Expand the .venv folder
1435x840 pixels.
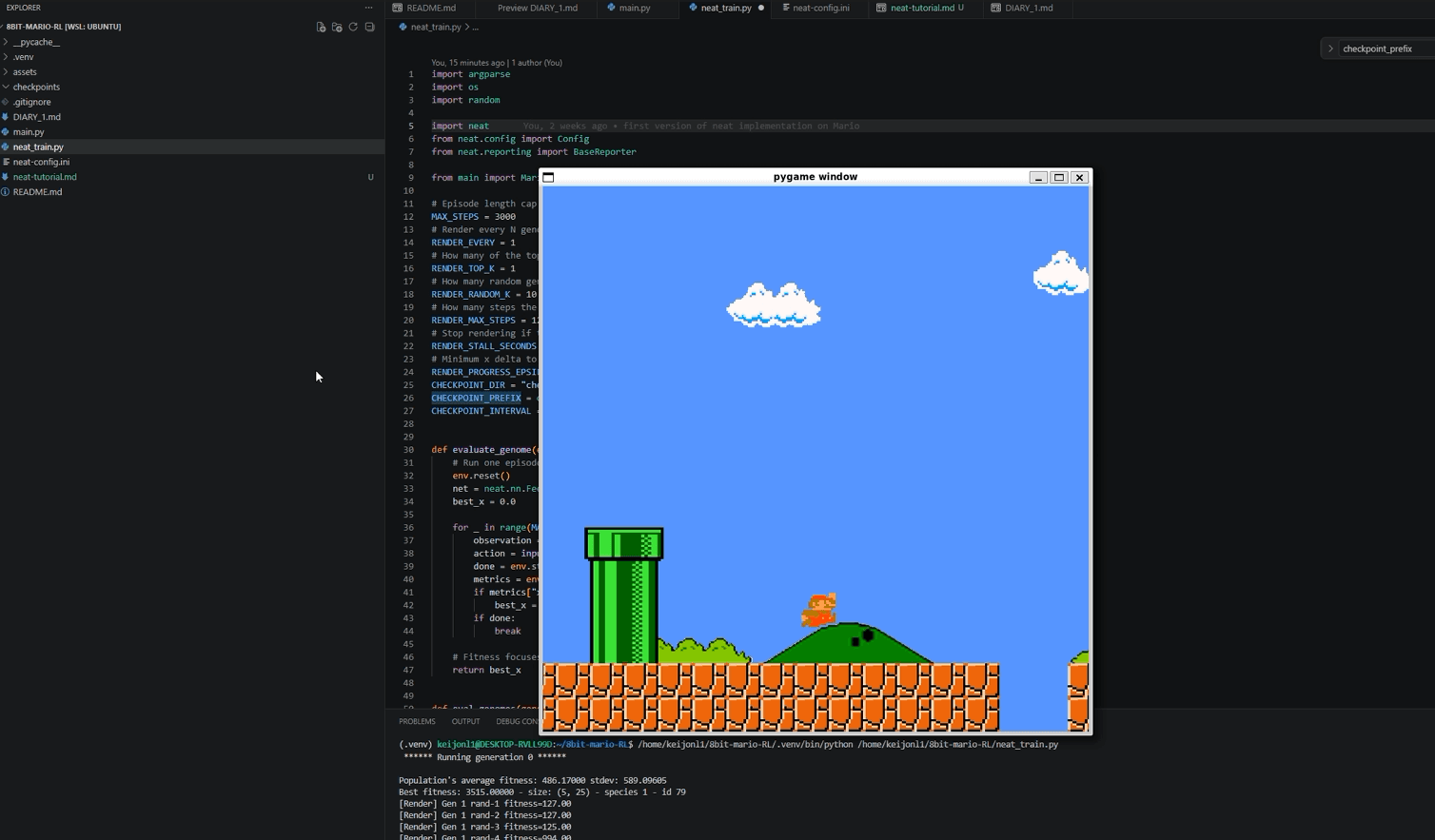pos(6,57)
